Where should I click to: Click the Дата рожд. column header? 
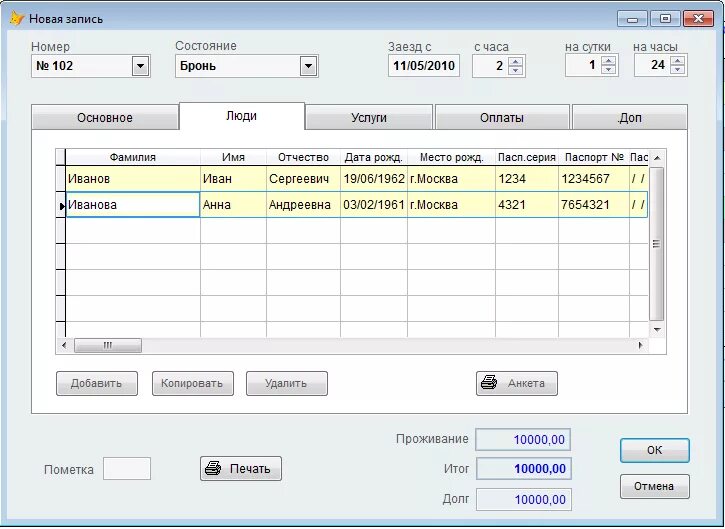coord(374,157)
